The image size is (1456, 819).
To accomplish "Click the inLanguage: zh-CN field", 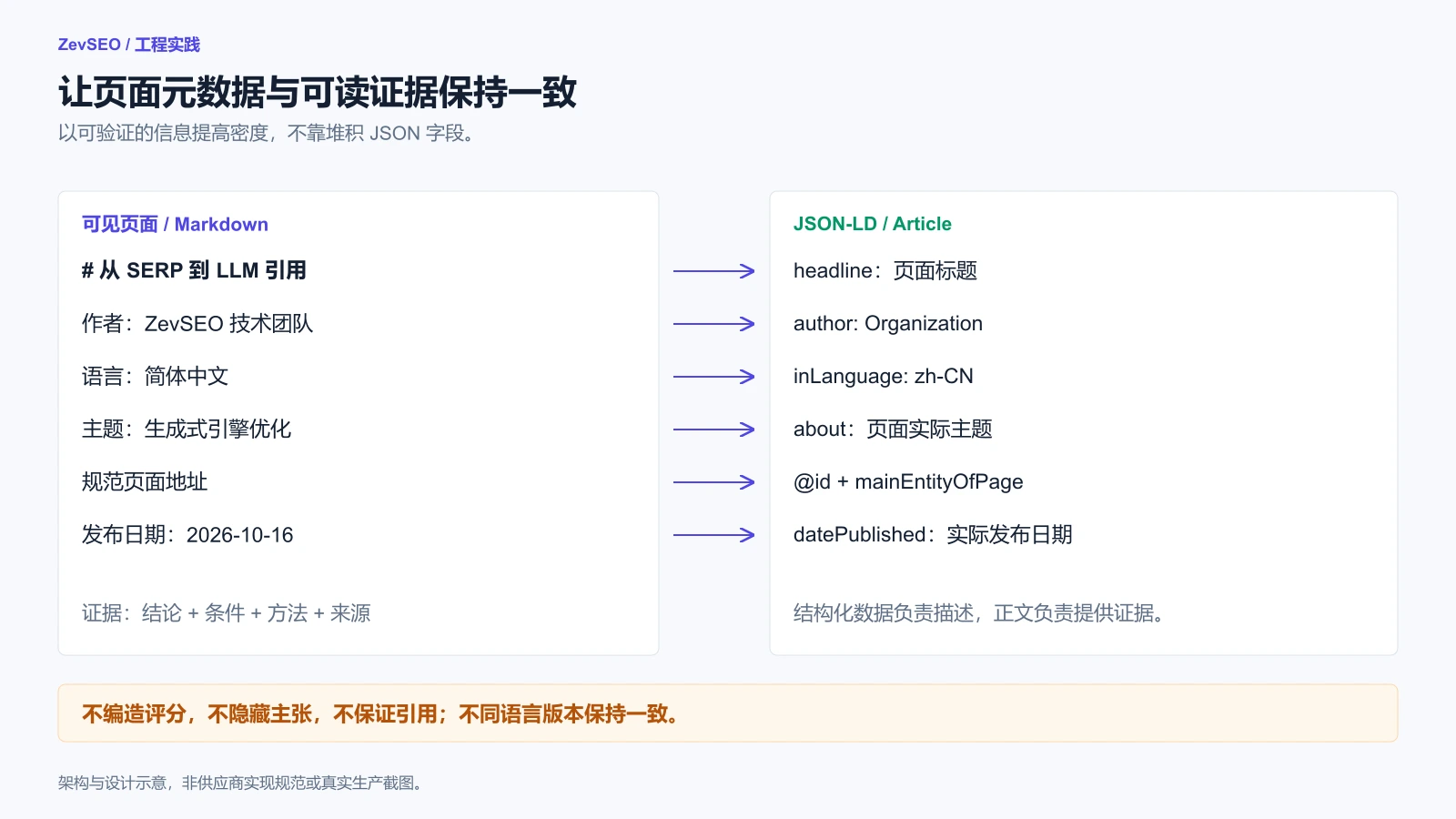I will 884,376.
